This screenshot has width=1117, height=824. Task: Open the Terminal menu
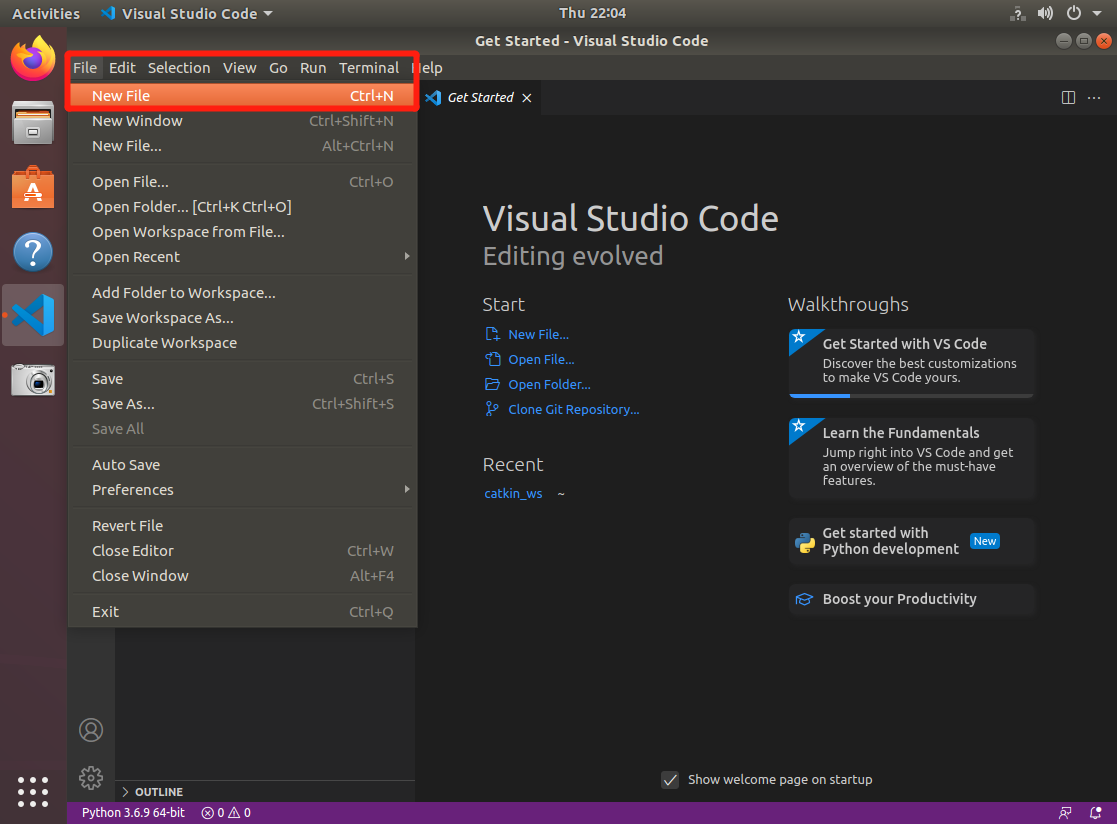[368, 68]
